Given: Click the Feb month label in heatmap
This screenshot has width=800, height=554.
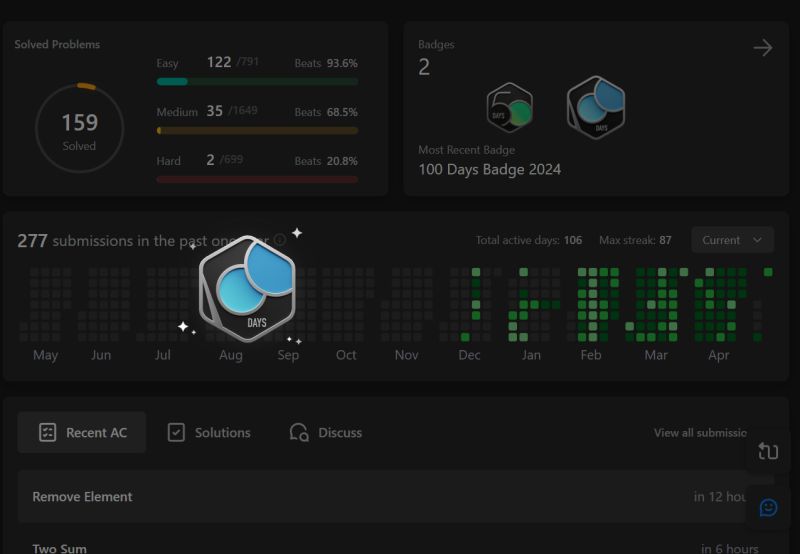Looking at the screenshot, I should click(x=591, y=355).
